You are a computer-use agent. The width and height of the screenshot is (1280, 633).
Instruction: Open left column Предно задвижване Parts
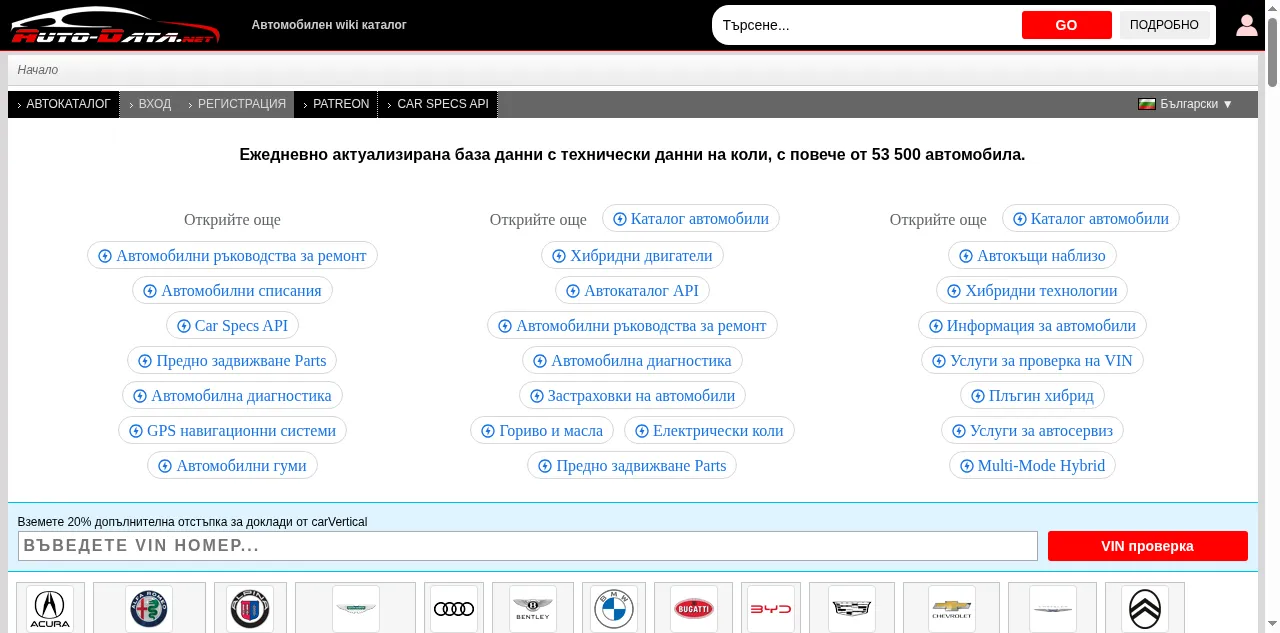(x=232, y=360)
